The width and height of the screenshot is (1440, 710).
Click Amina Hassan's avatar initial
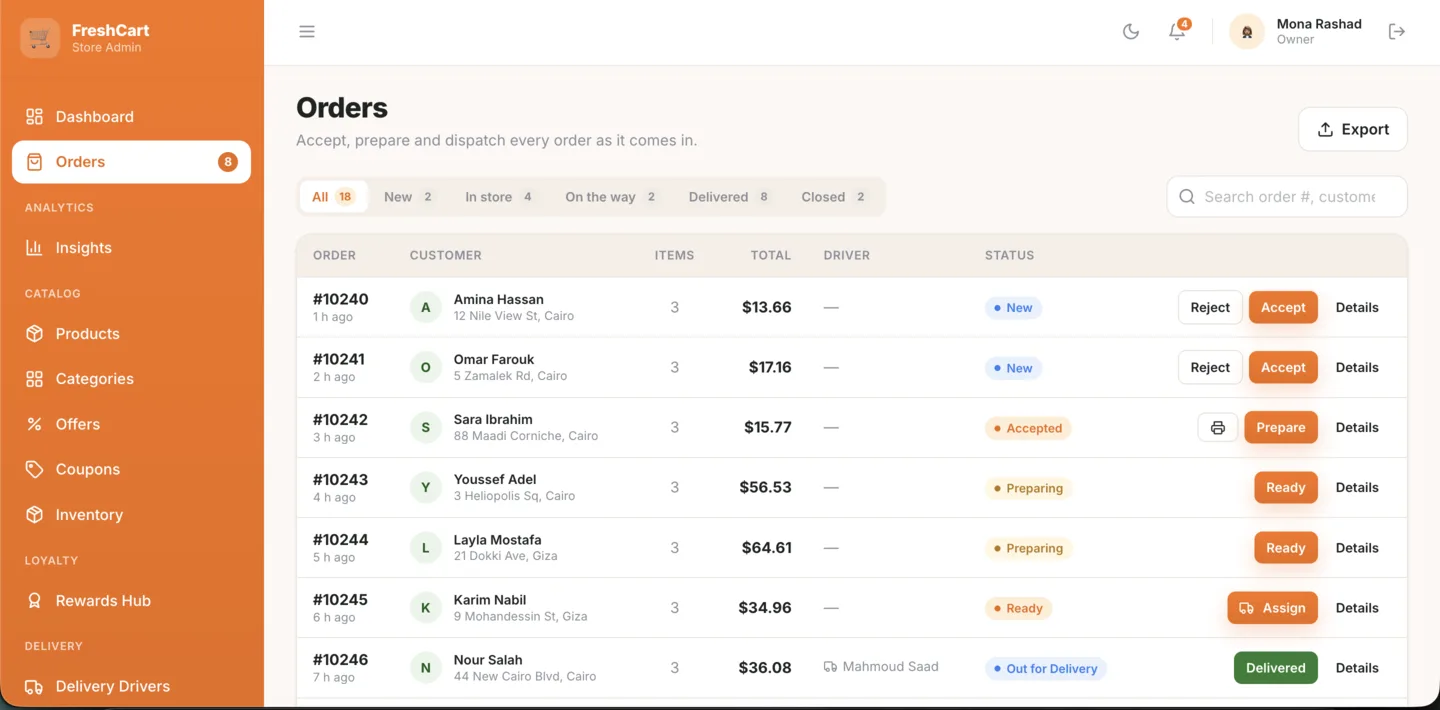426,308
